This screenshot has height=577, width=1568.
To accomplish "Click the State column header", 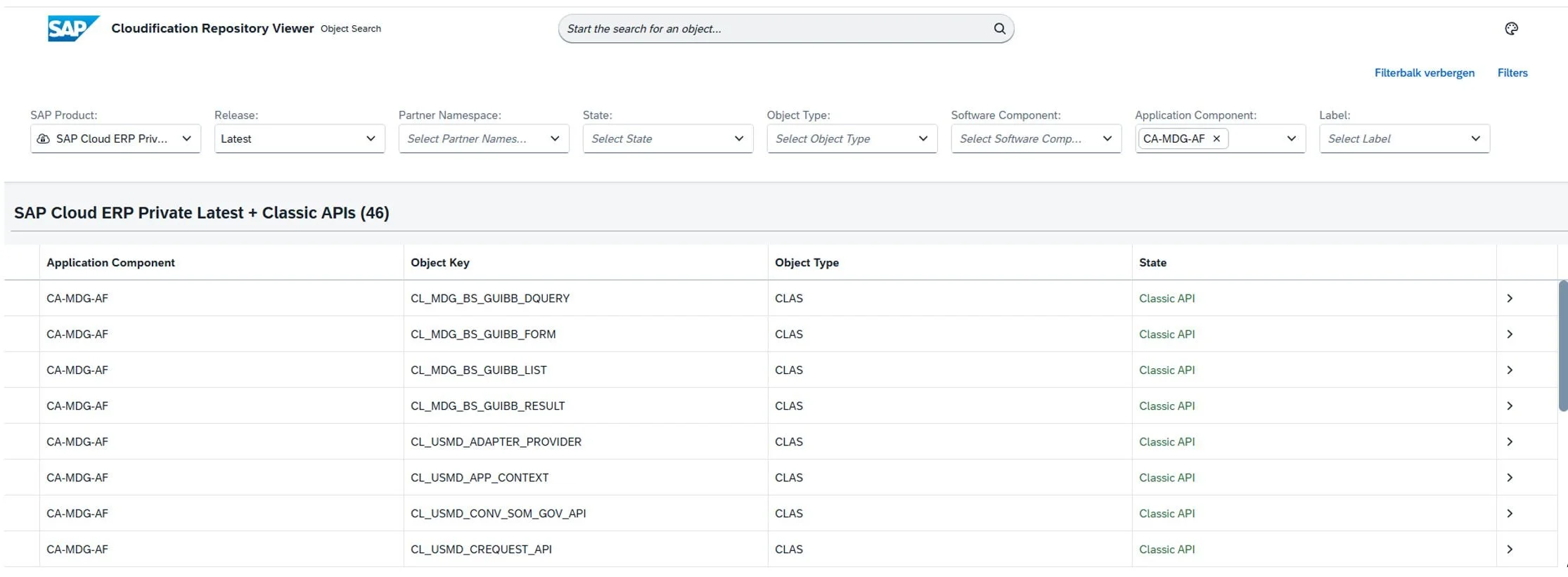I will pos(1152,262).
